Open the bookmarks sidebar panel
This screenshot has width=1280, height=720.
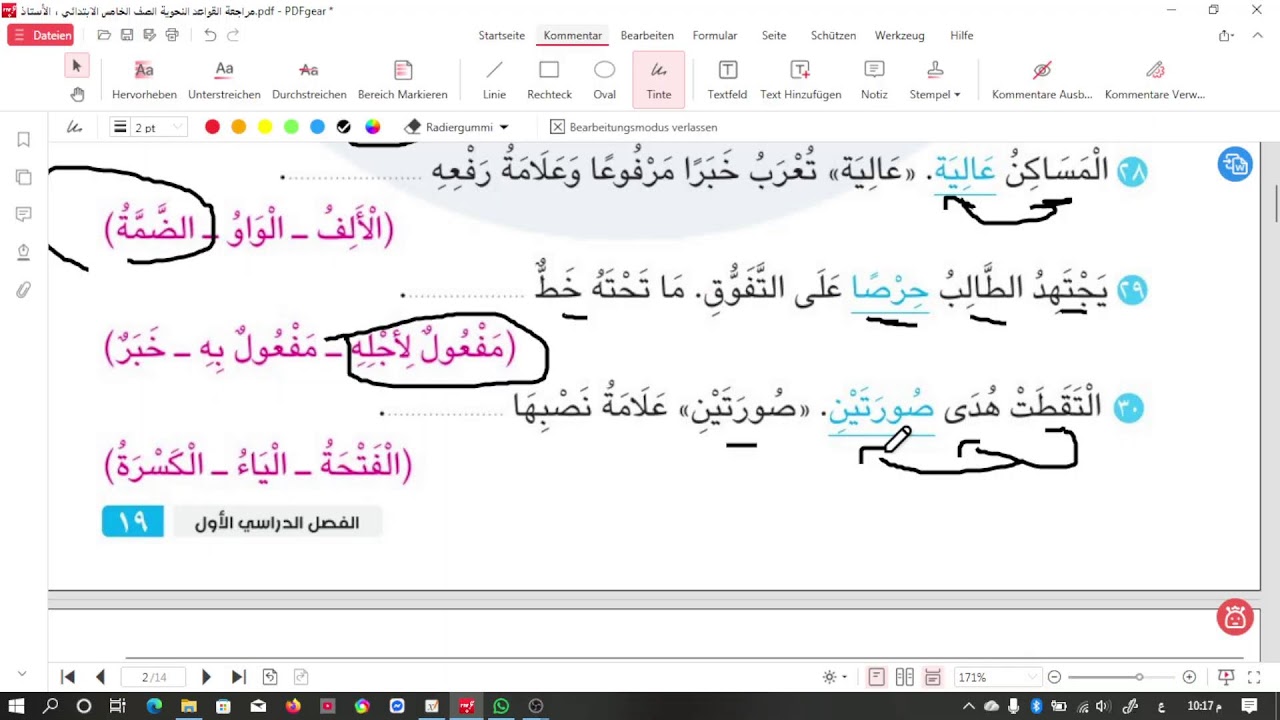pyautogui.click(x=23, y=140)
